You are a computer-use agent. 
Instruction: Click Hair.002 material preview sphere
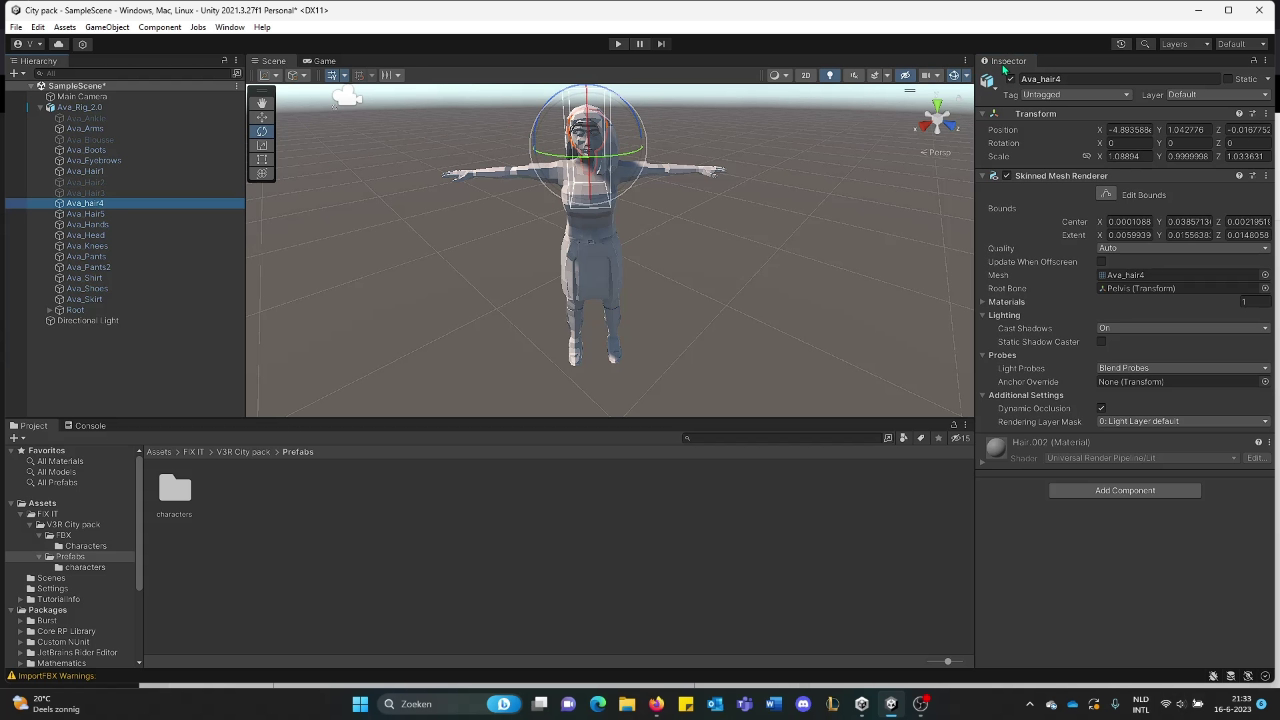coord(996,449)
